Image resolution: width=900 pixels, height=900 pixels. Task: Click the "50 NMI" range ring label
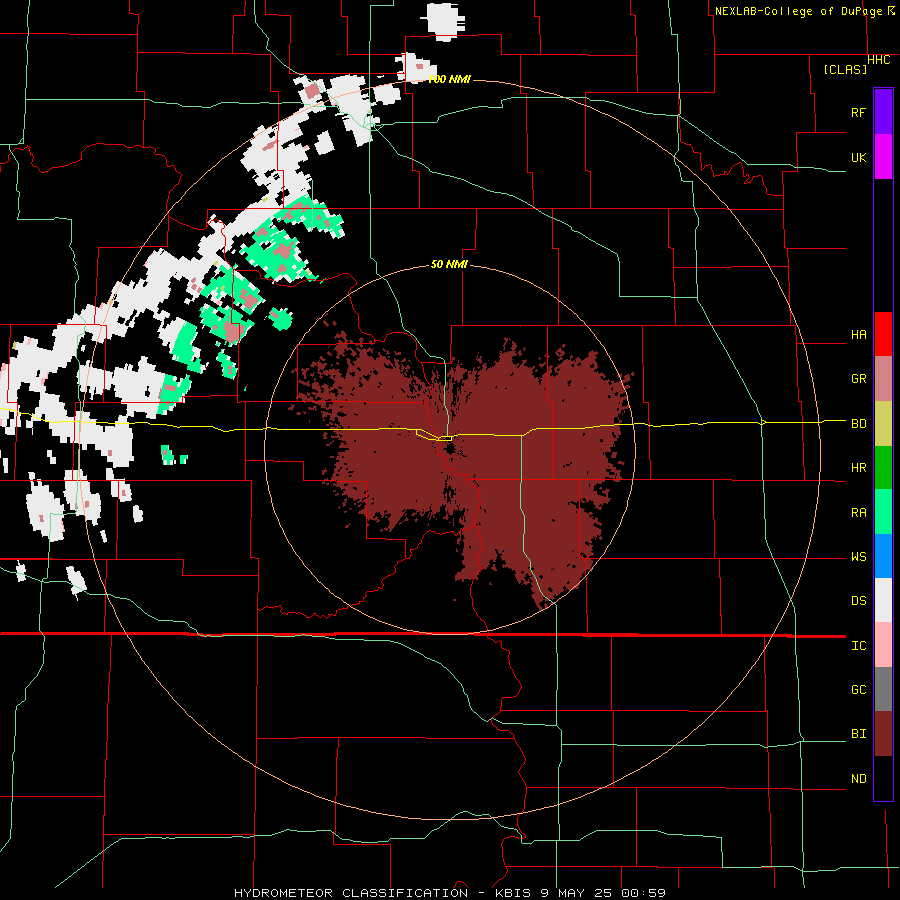(449, 264)
